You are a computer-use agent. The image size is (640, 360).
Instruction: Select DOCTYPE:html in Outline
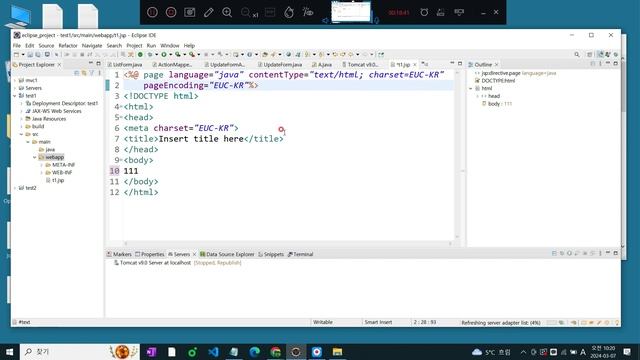pos(495,81)
